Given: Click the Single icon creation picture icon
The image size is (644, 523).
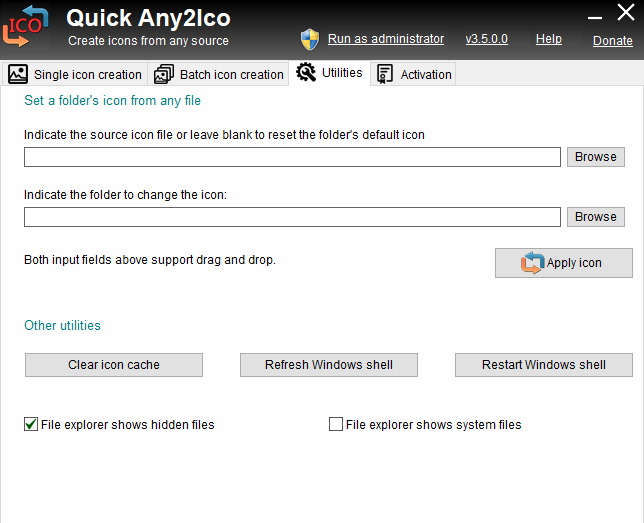Looking at the screenshot, I should [18, 74].
